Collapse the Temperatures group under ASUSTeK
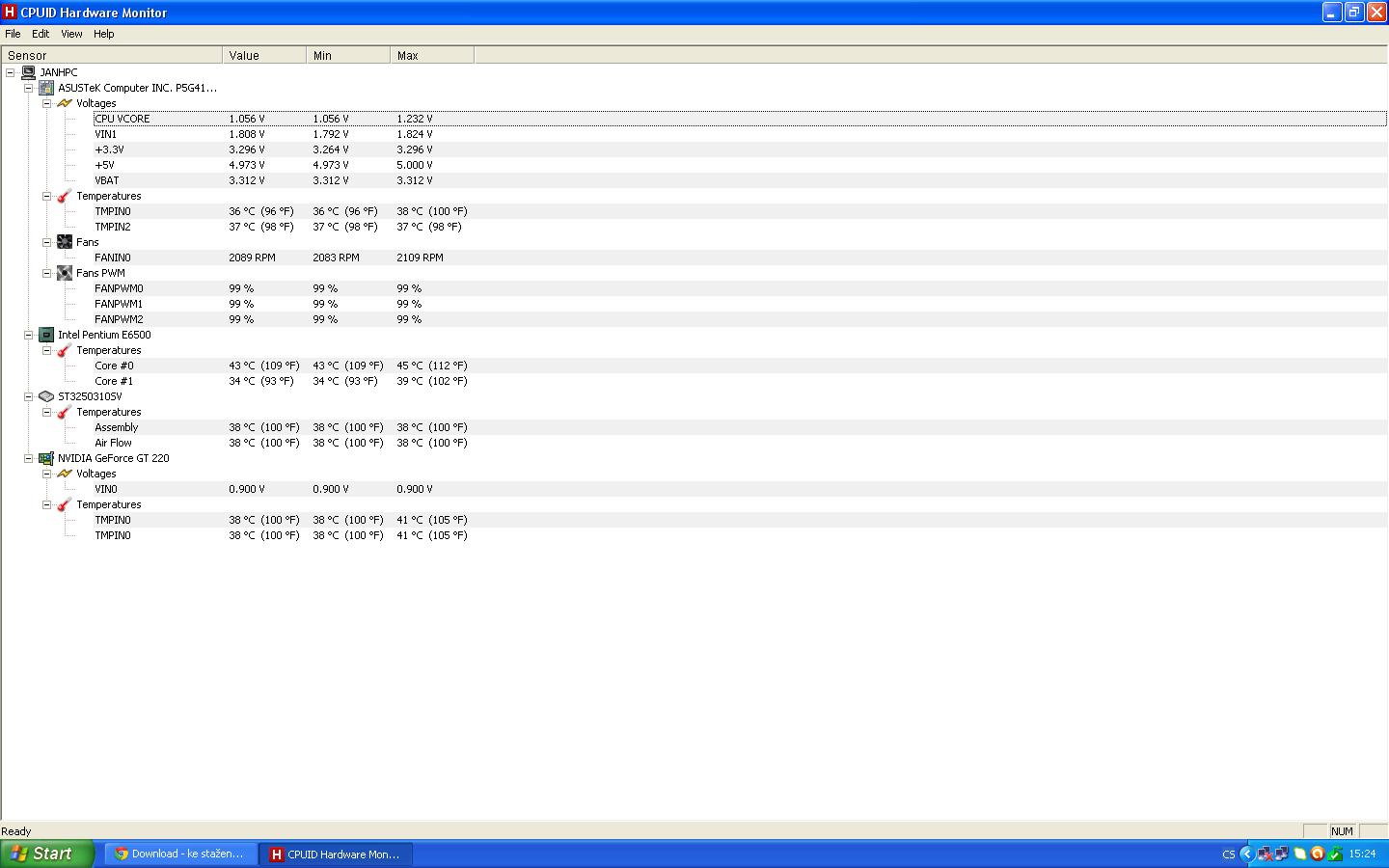The width and height of the screenshot is (1389, 868). point(46,196)
